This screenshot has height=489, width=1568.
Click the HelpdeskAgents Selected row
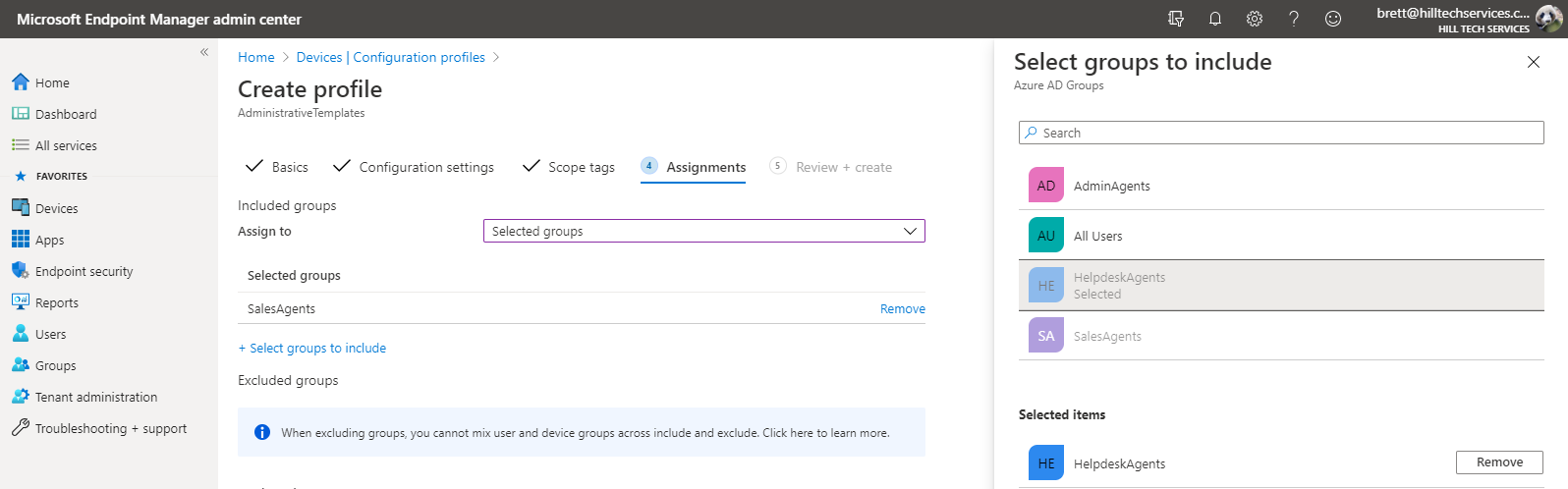click(x=1281, y=286)
